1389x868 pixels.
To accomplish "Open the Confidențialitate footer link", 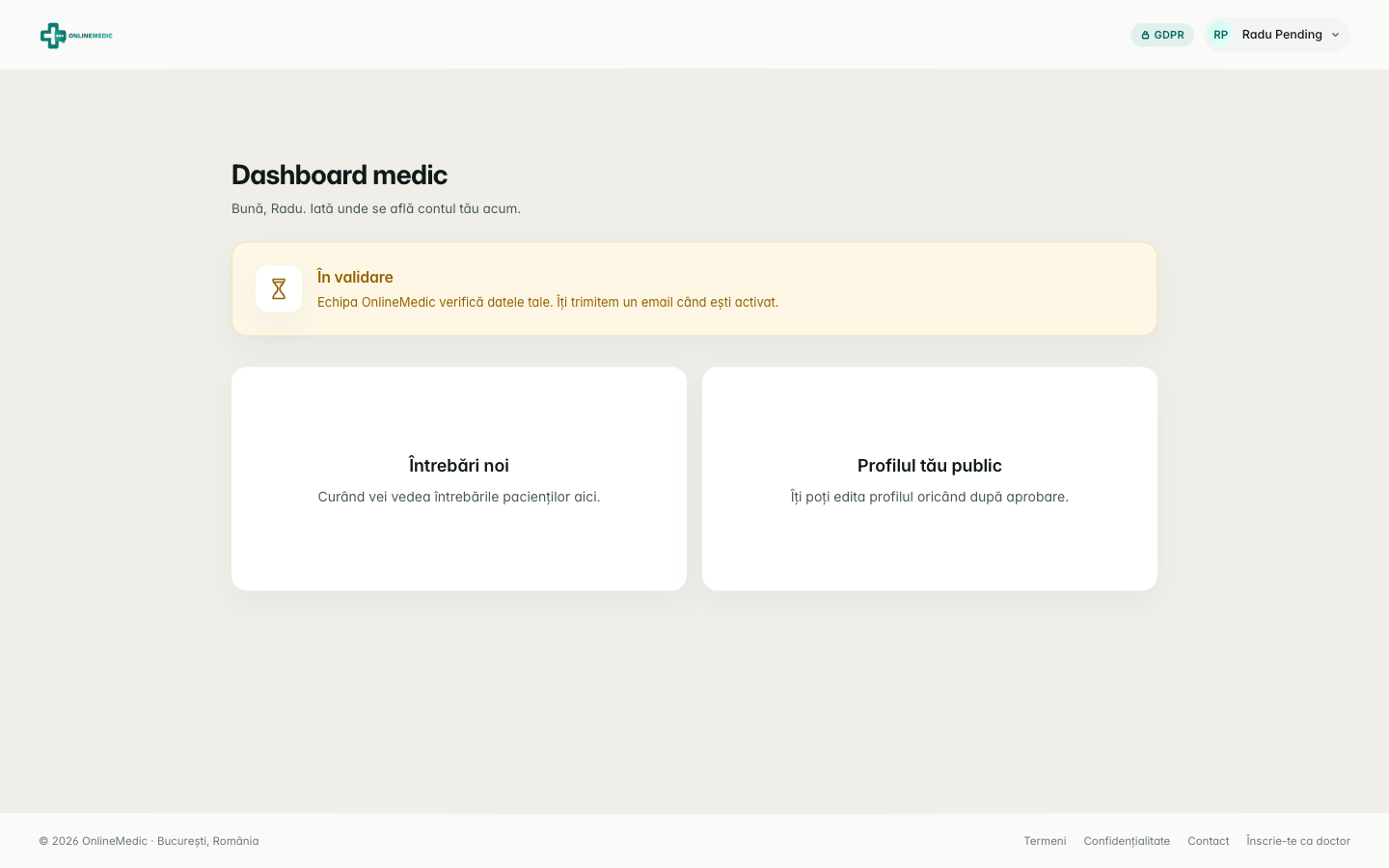I will pos(1127,841).
